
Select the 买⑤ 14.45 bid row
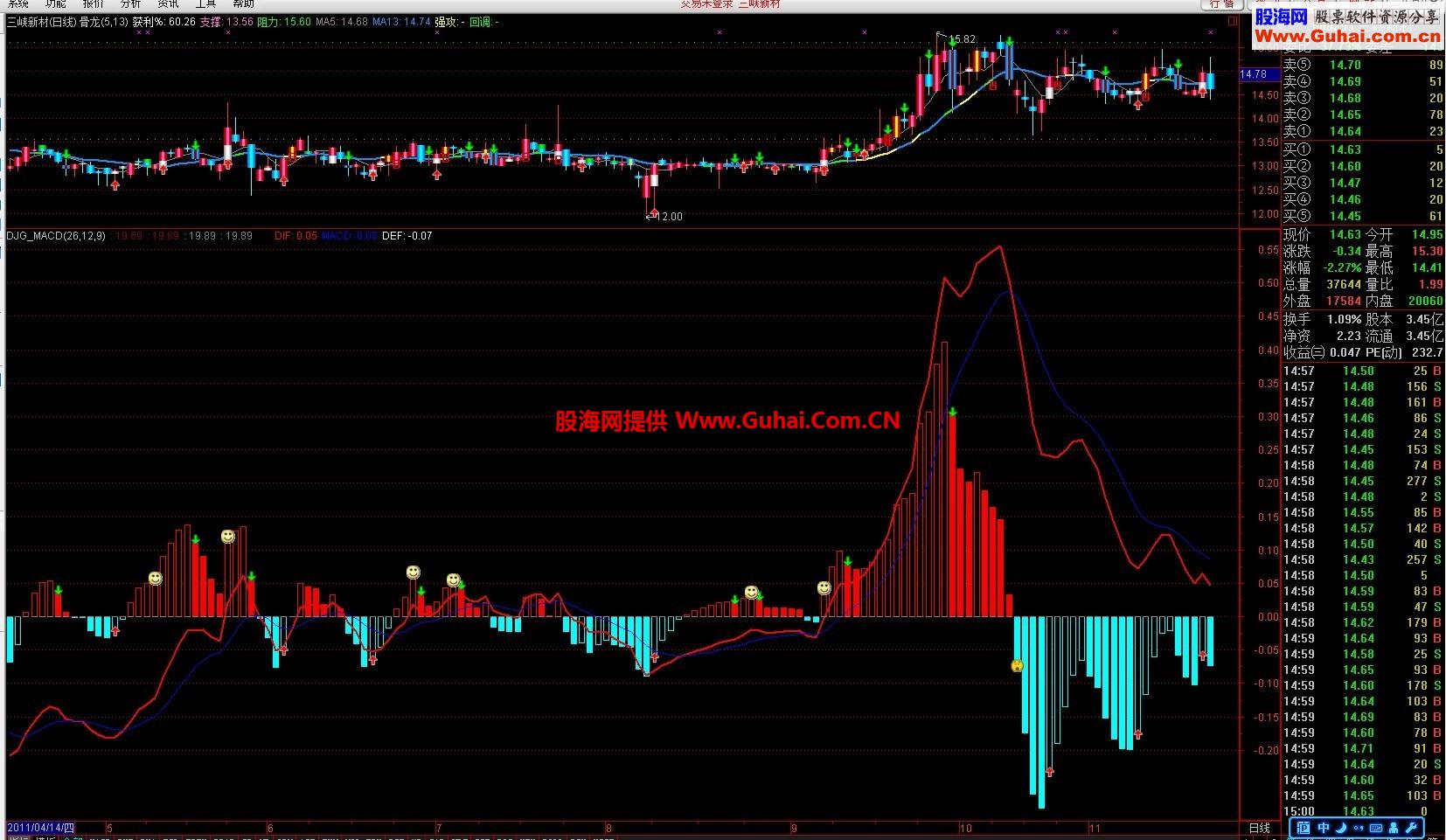click(1364, 216)
